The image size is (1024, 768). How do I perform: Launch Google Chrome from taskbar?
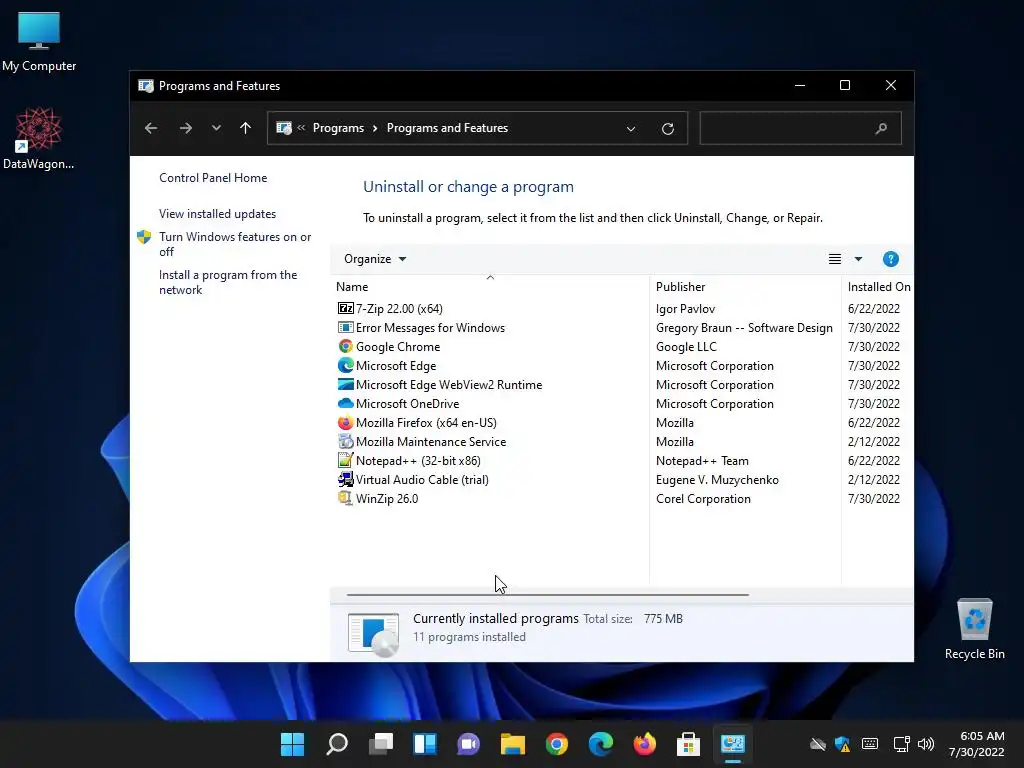(556, 744)
